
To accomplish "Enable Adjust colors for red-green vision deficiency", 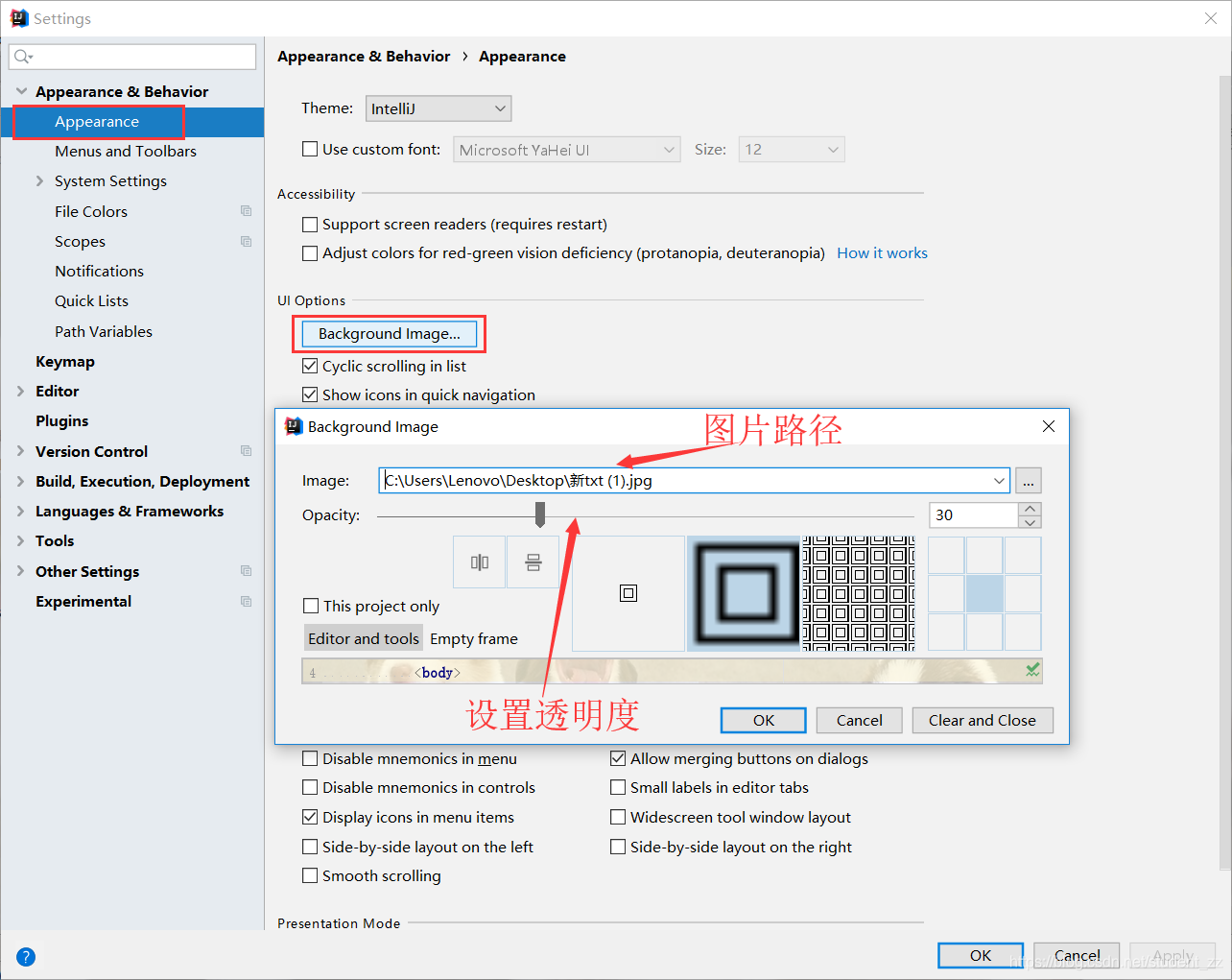I will click(x=310, y=253).
